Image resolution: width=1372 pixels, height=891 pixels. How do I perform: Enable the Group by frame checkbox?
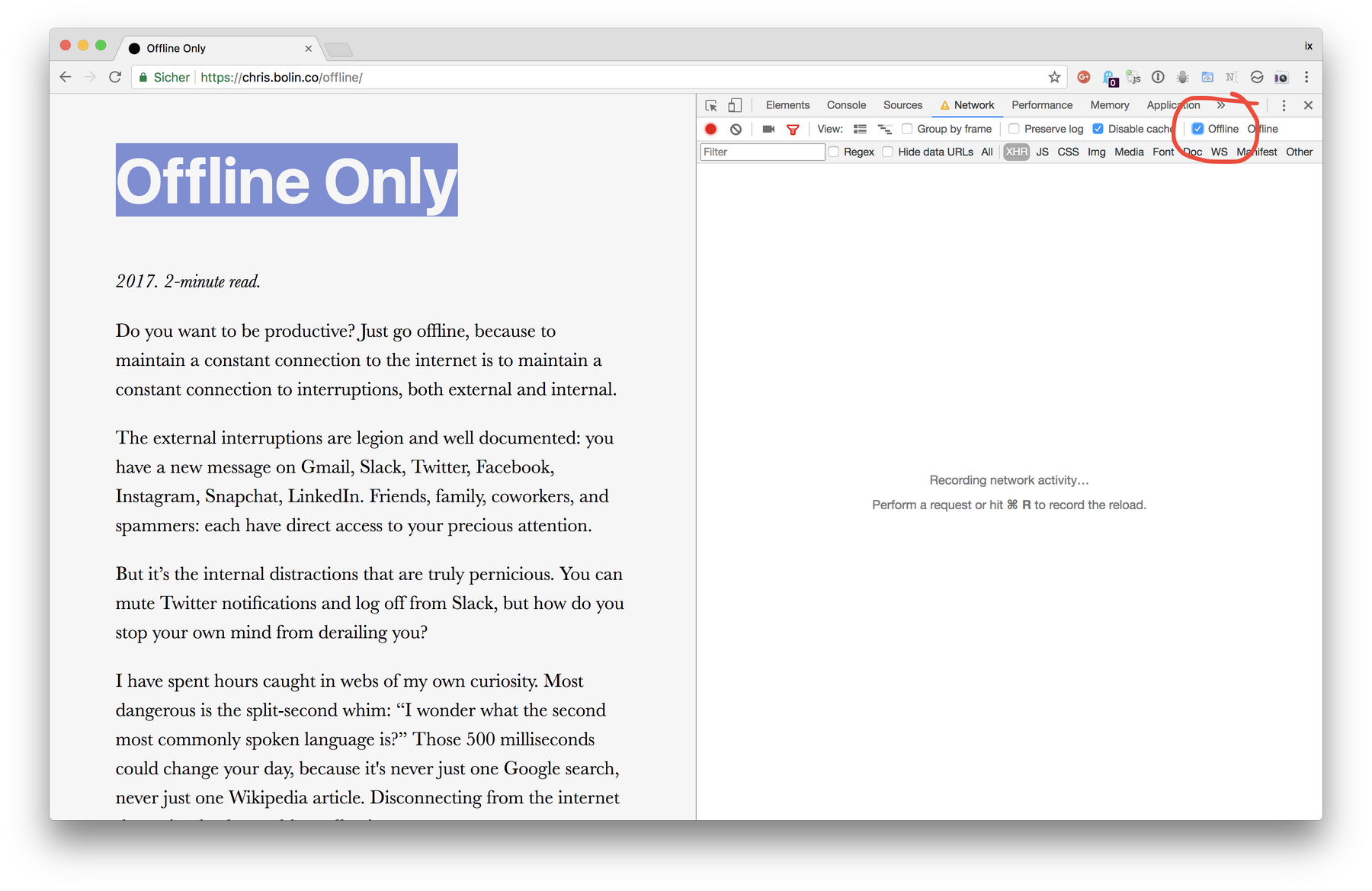[x=907, y=129]
